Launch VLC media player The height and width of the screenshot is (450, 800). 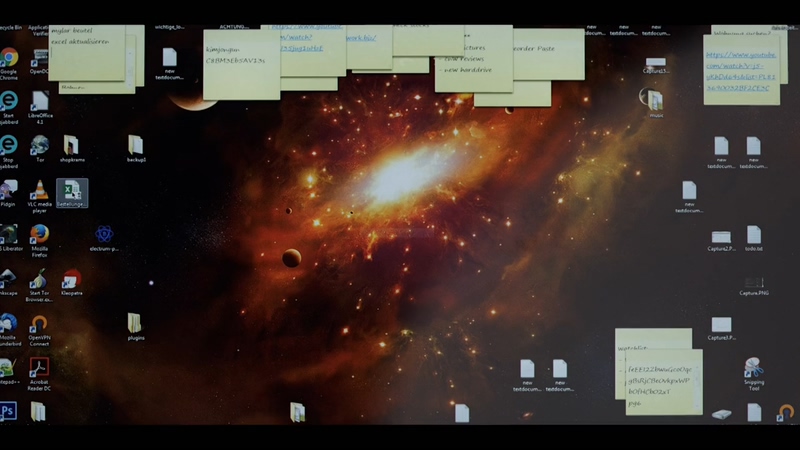[39, 196]
